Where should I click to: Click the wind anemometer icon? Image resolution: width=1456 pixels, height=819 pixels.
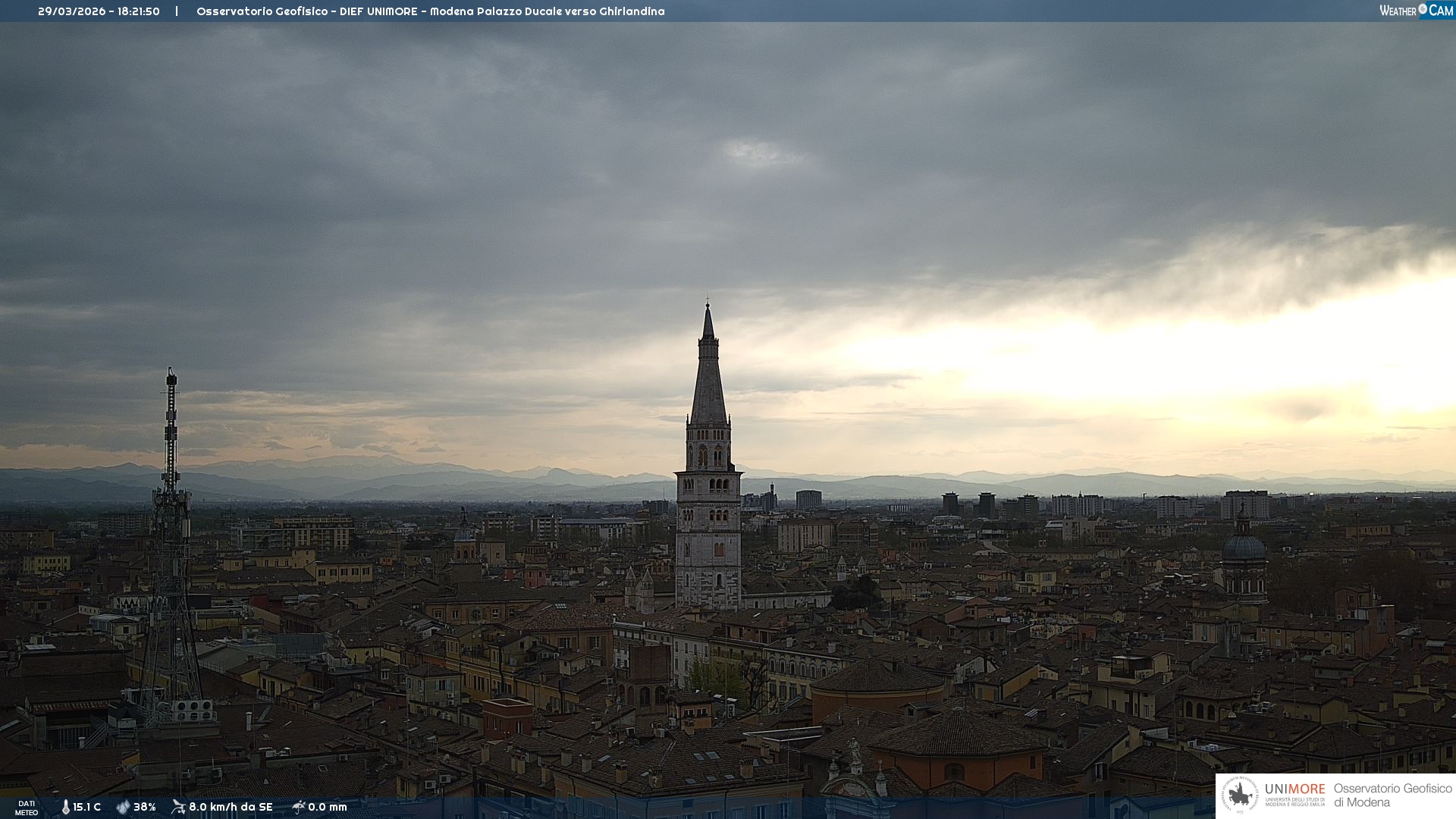178,807
